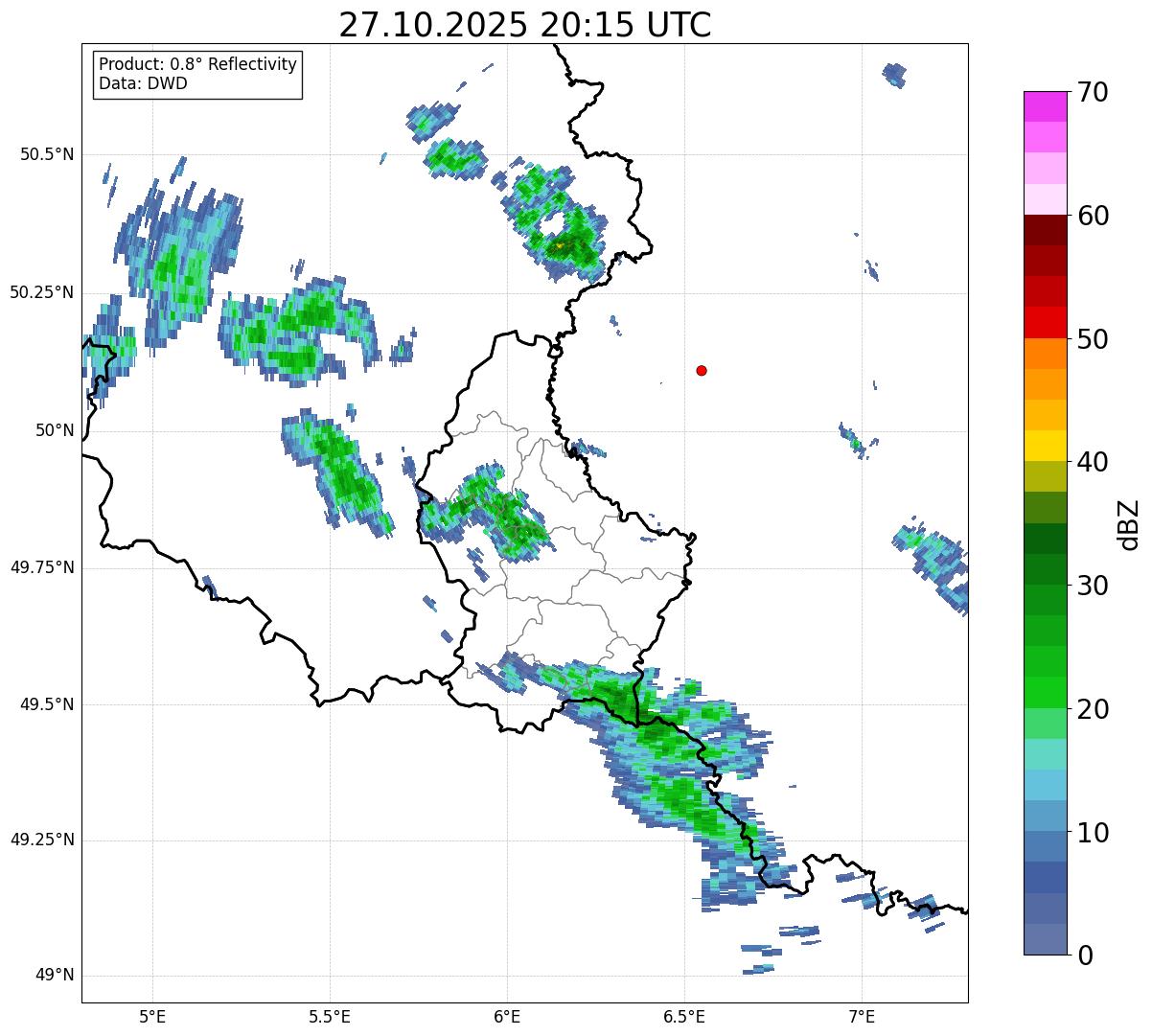Click the turquoise colorbar segment below 20
Viewport: 1152px width, 1036px height.
point(1046,754)
